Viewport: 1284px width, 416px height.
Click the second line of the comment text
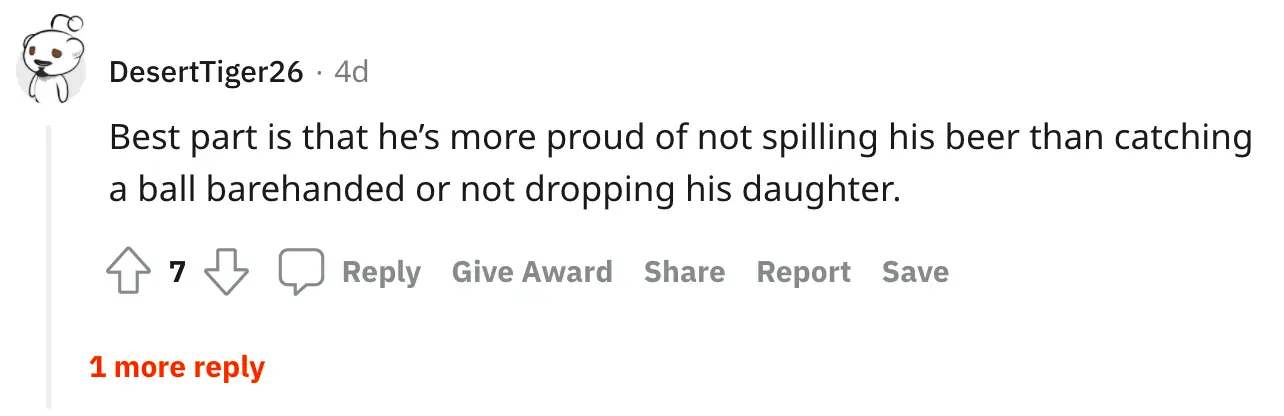[x=505, y=190]
